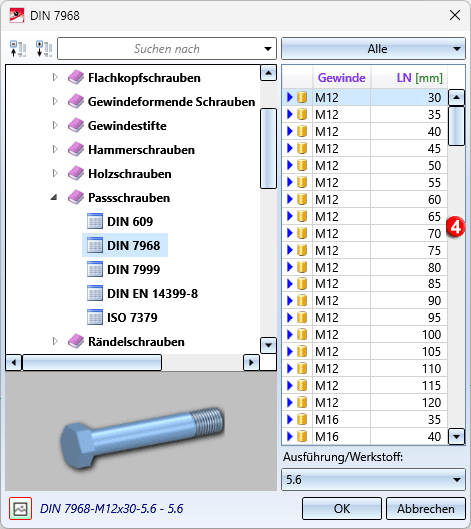This screenshot has width=471, height=529.
Task: Click the OK button
Action: click(x=342, y=508)
